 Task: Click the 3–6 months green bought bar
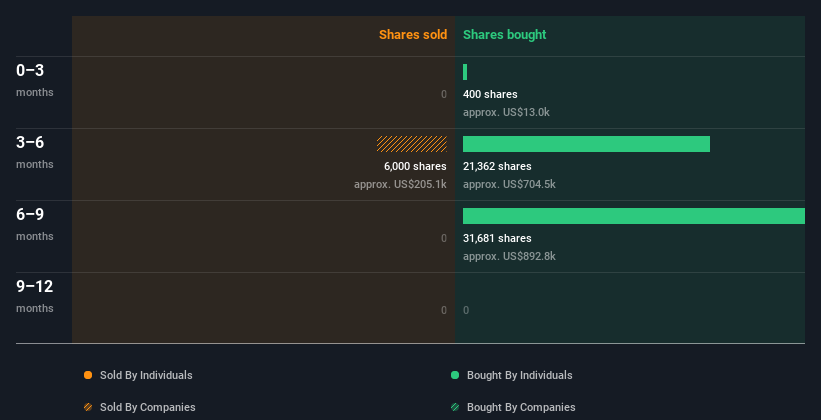coord(586,144)
